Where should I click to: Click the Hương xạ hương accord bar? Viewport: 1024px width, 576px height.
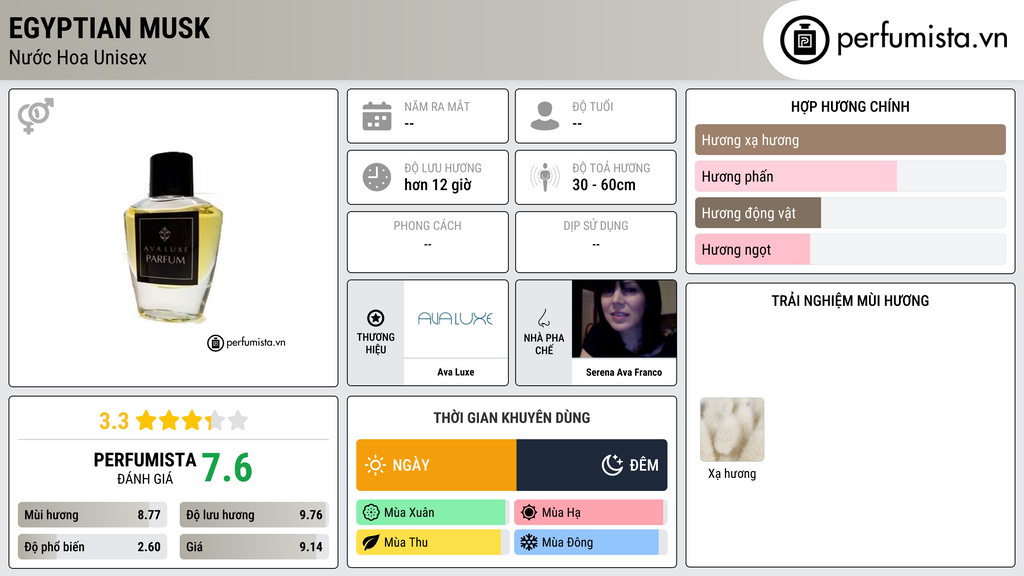click(x=850, y=140)
